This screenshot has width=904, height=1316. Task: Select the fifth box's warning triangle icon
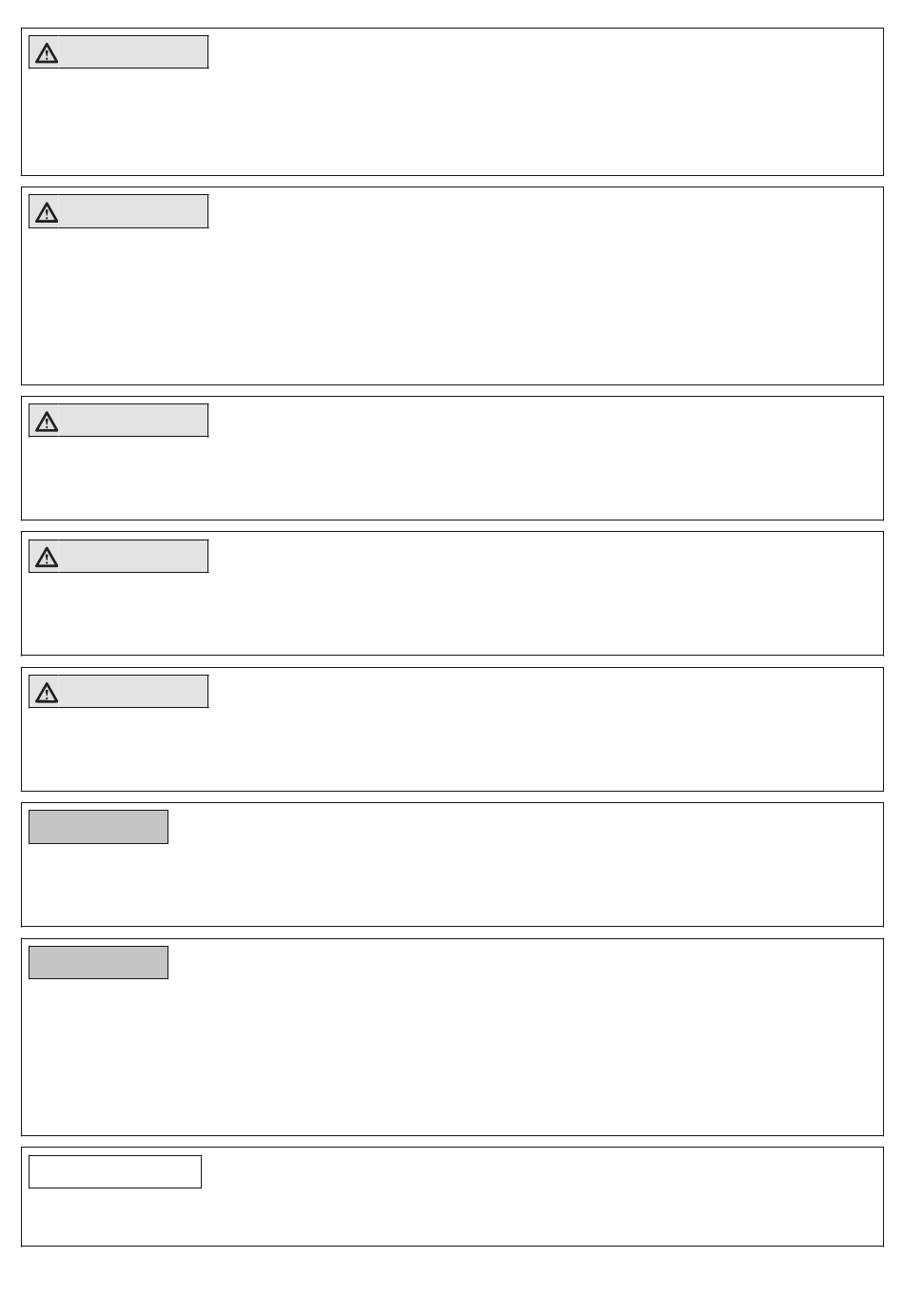point(47,693)
